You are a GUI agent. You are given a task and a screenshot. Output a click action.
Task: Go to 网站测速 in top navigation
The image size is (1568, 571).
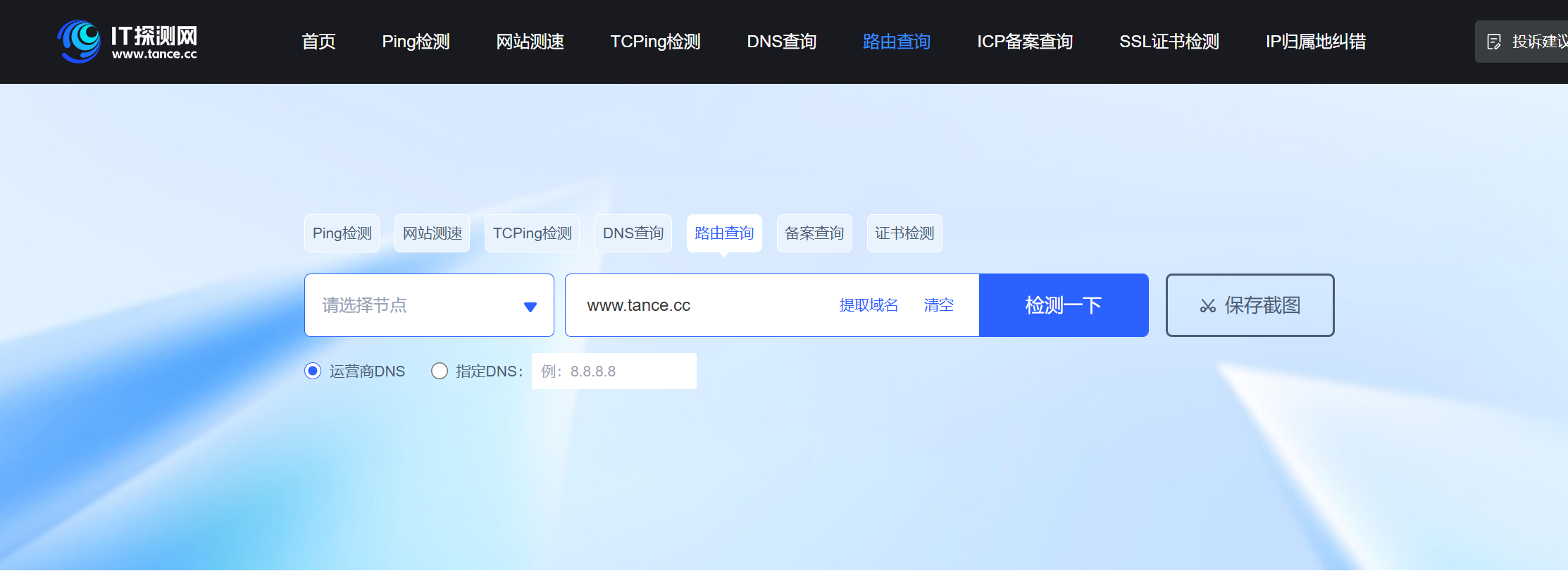pyautogui.click(x=530, y=42)
